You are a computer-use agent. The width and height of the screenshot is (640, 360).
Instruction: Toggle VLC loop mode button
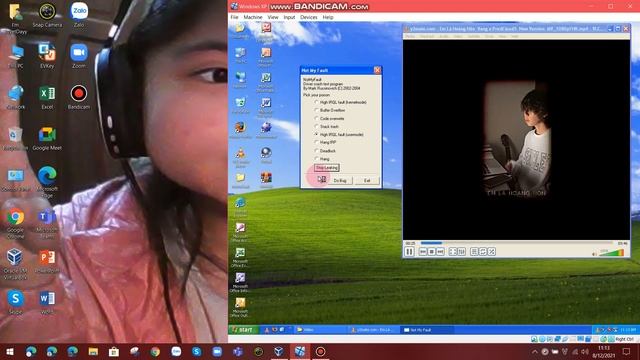click(483, 252)
